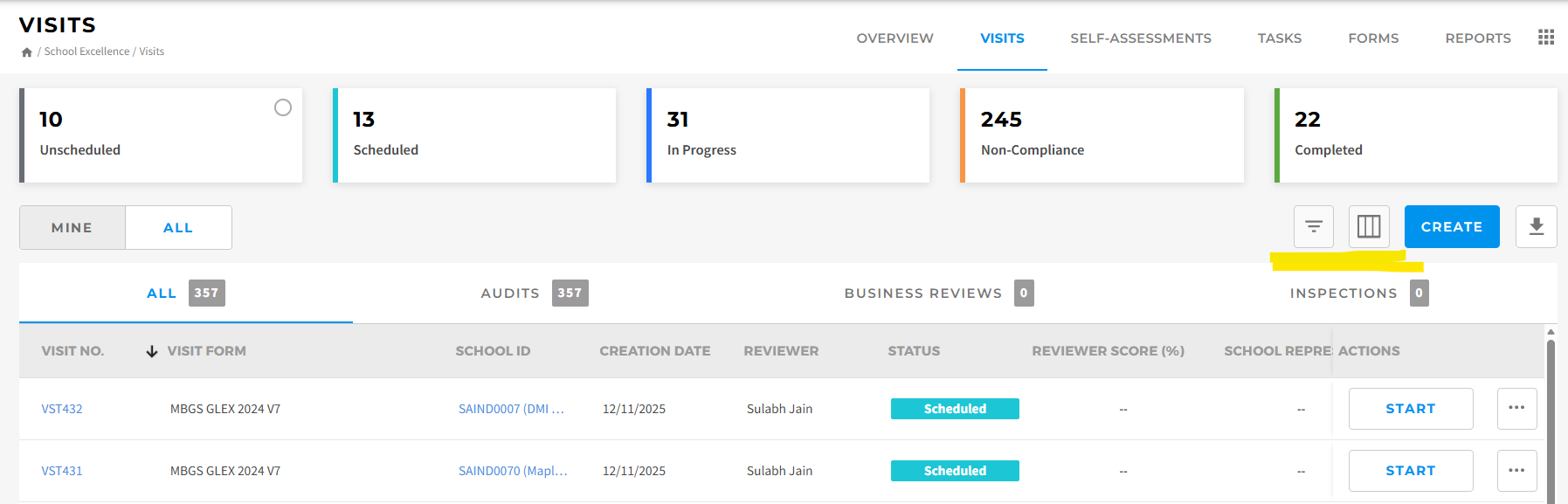Viewport: 1568px width, 504px height.
Task: Click Sulabh Jain in VST431 row
Action: [x=779, y=471]
